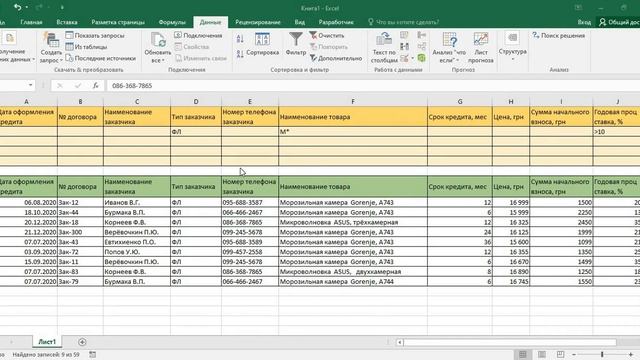Screen dimensions: 640x360
Task: Open Подключения in the ribbon
Action: point(198,36)
